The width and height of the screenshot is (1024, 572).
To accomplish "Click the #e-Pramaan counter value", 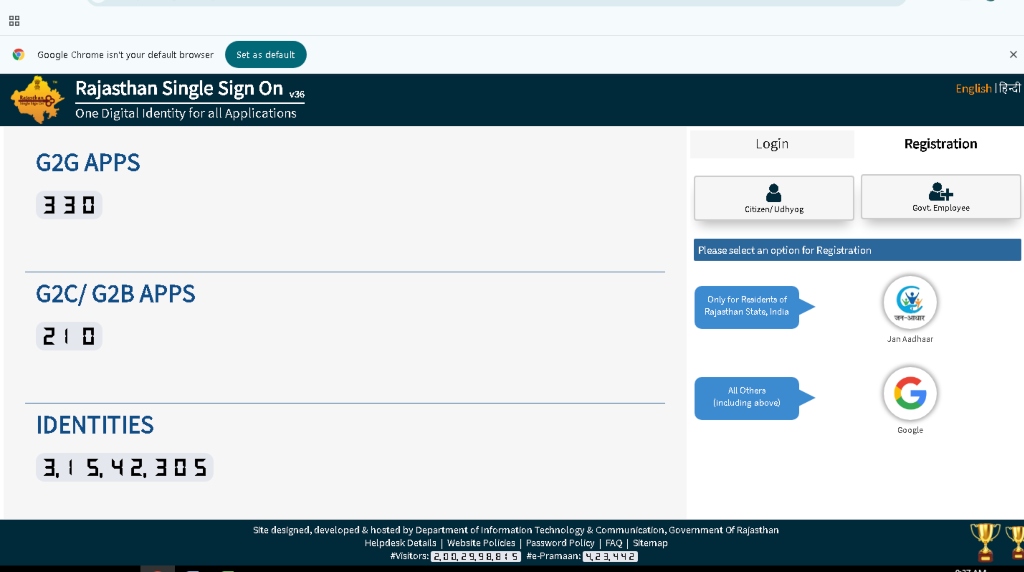I will pos(610,556).
